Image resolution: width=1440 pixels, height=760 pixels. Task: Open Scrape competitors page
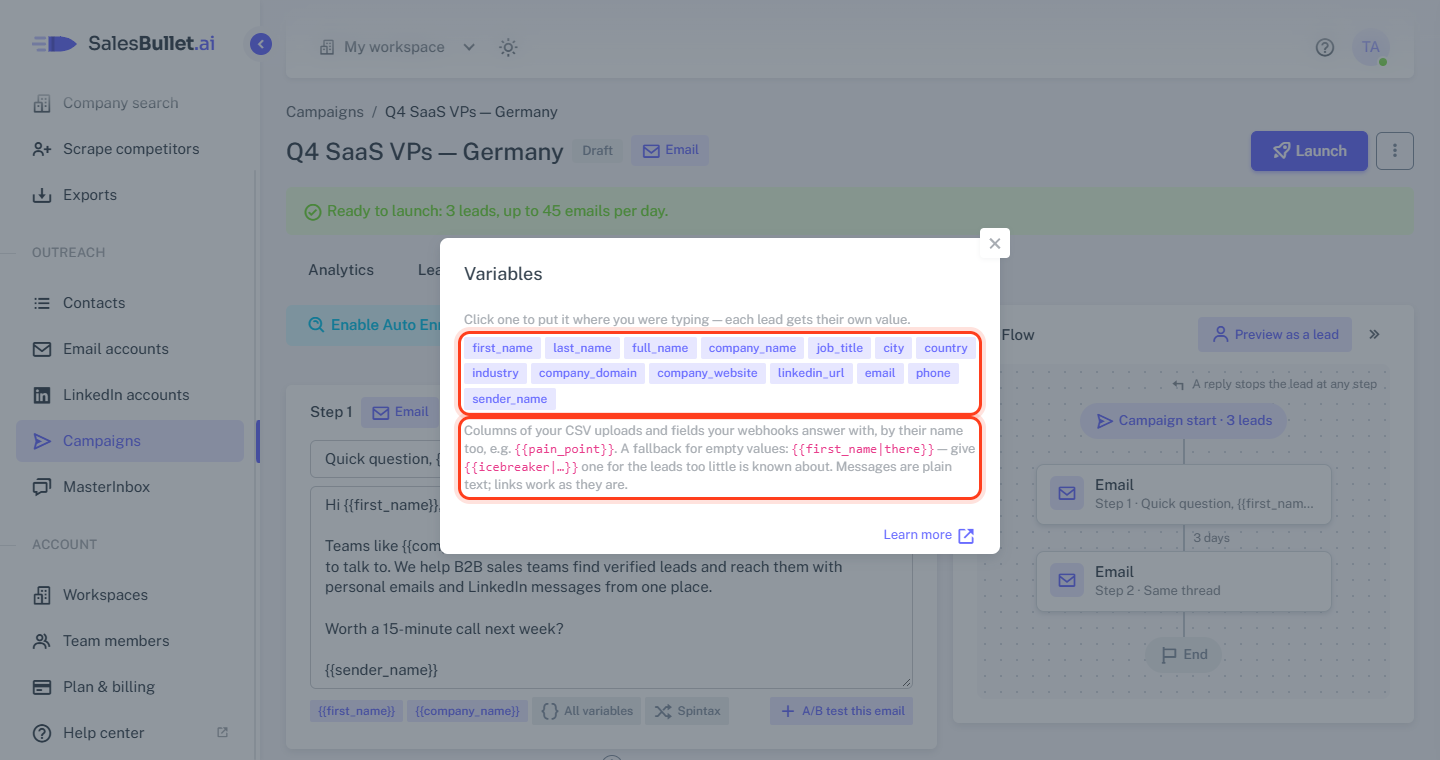[130, 149]
